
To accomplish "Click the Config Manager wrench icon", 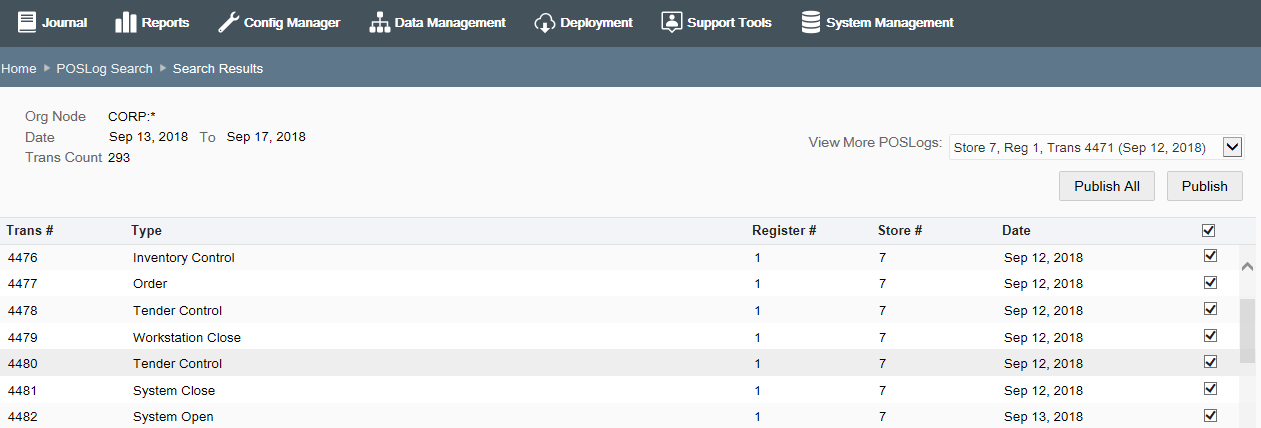I will coord(228,22).
